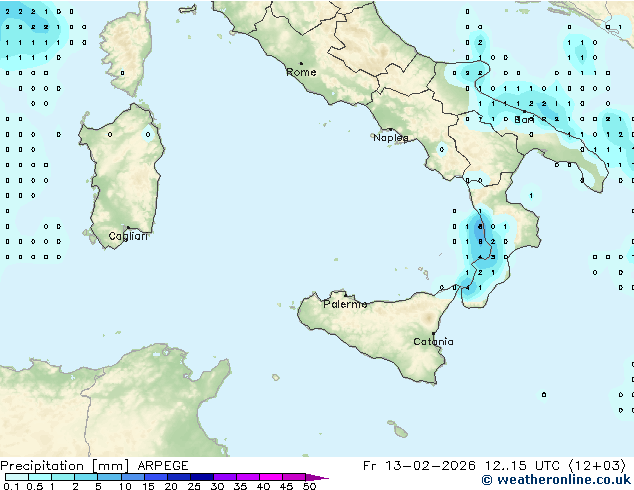Pick the 35–40 mm legend swatch
This screenshot has width=634, height=490.
(x=247, y=477)
